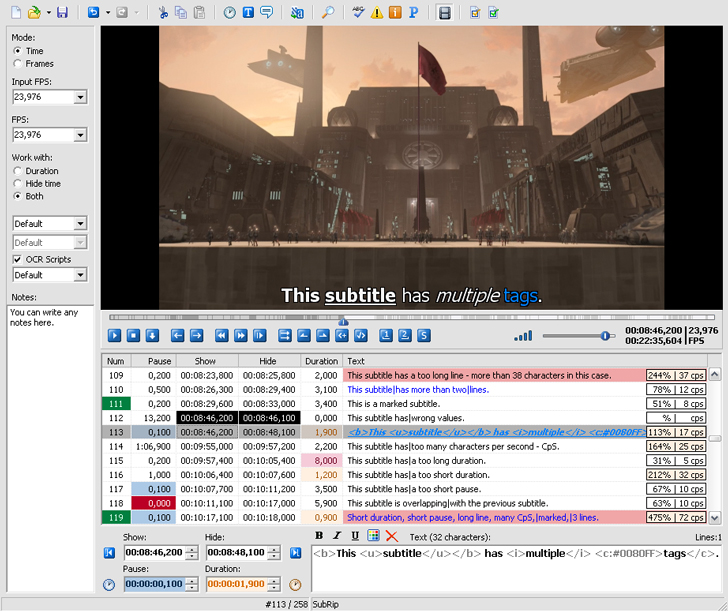Select the Duration work-with option
Viewport: 728px width, 611px height.
point(18,171)
